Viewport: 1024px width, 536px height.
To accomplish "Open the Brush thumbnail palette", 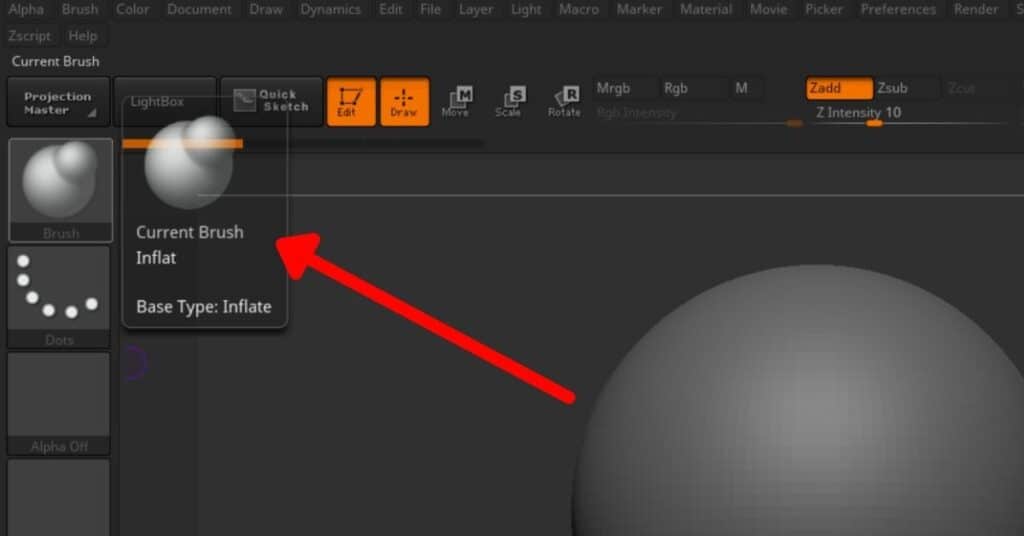I will tap(60, 190).
